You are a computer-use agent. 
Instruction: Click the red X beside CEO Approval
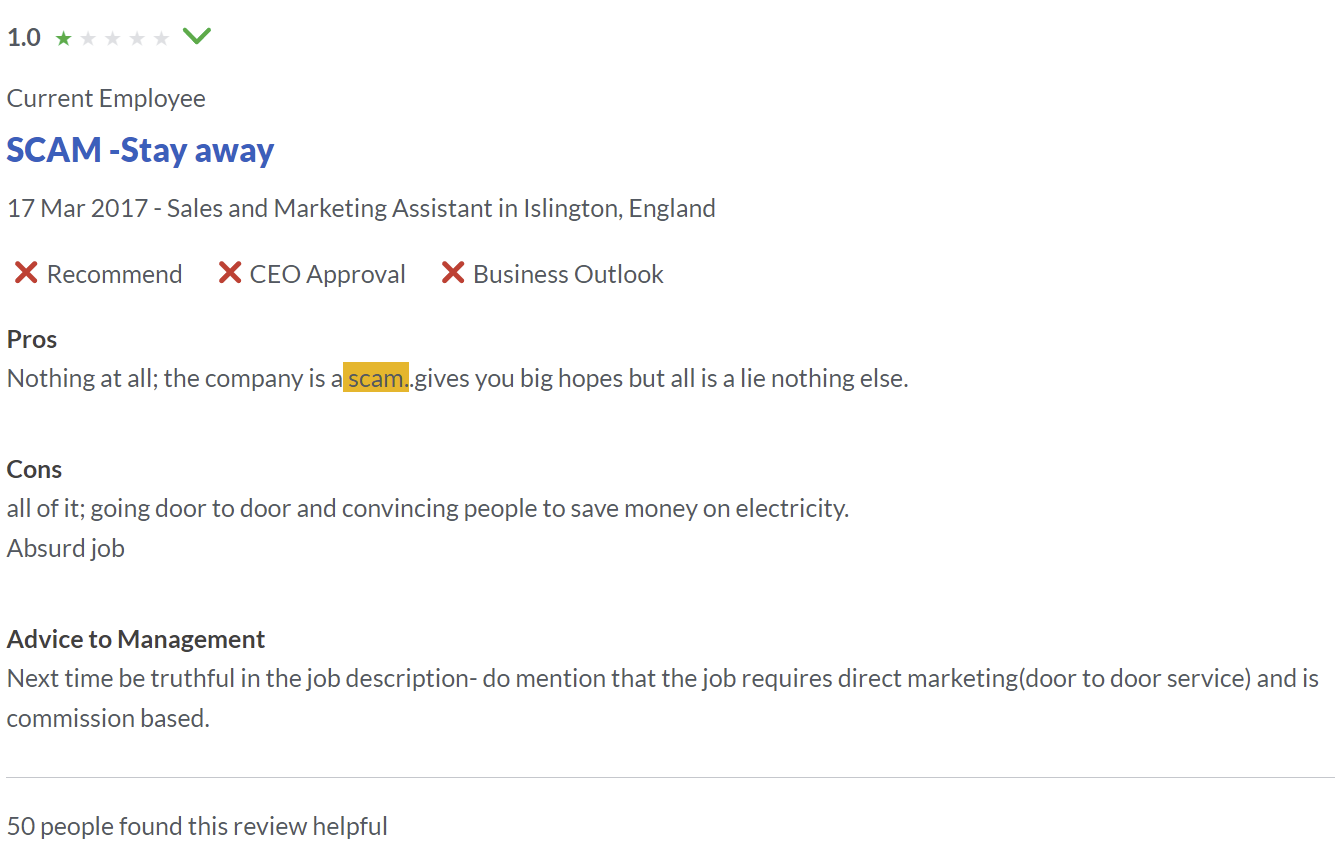tap(230, 273)
